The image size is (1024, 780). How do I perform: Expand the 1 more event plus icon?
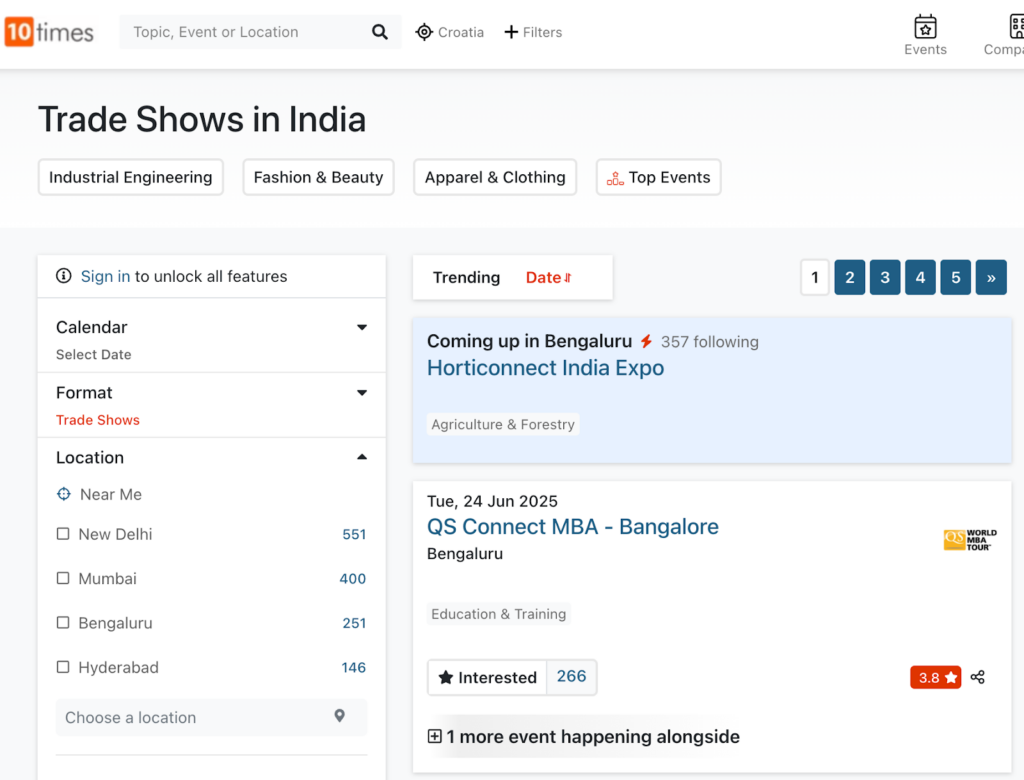[x=434, y=736]
